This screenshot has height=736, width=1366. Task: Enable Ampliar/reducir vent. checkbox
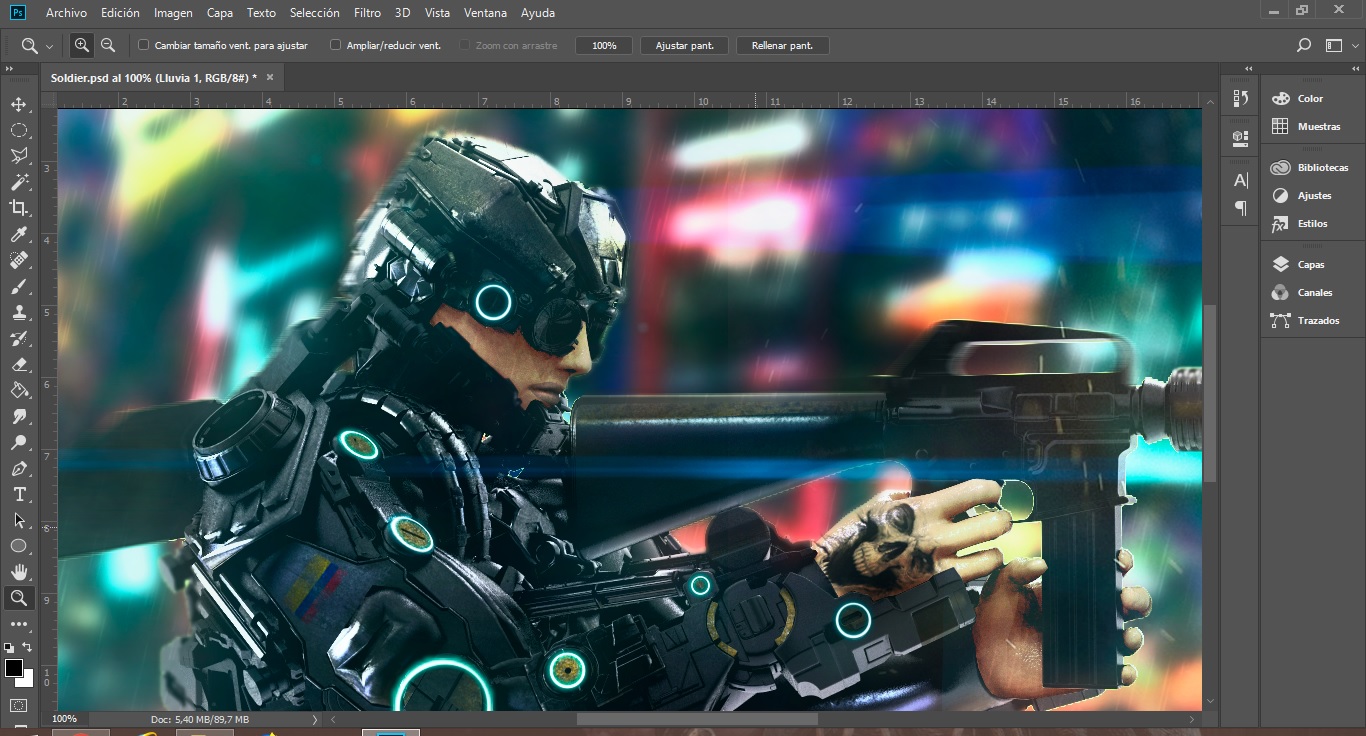[x=335, y=45]
